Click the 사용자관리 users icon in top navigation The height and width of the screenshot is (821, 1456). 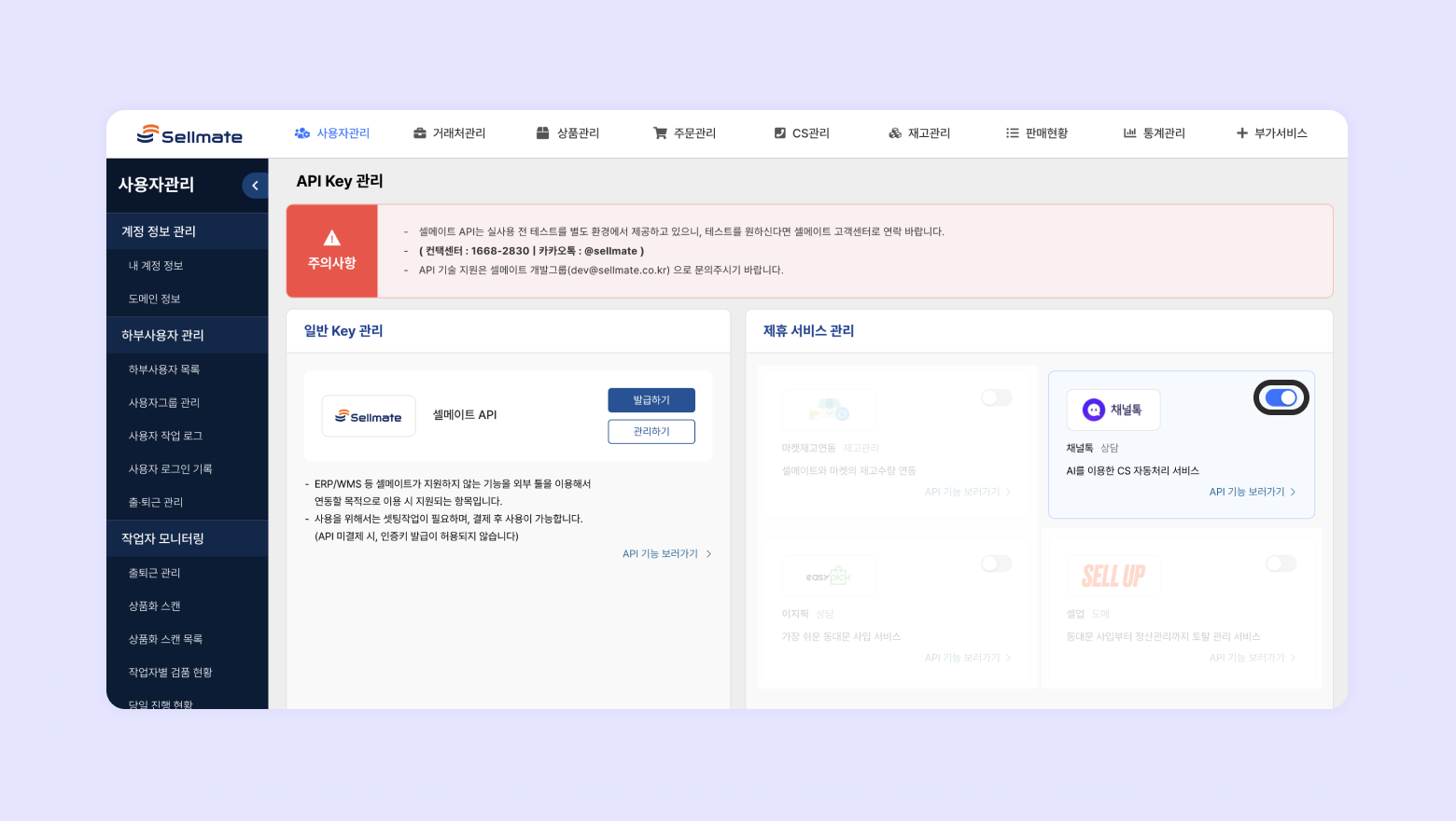301,133
